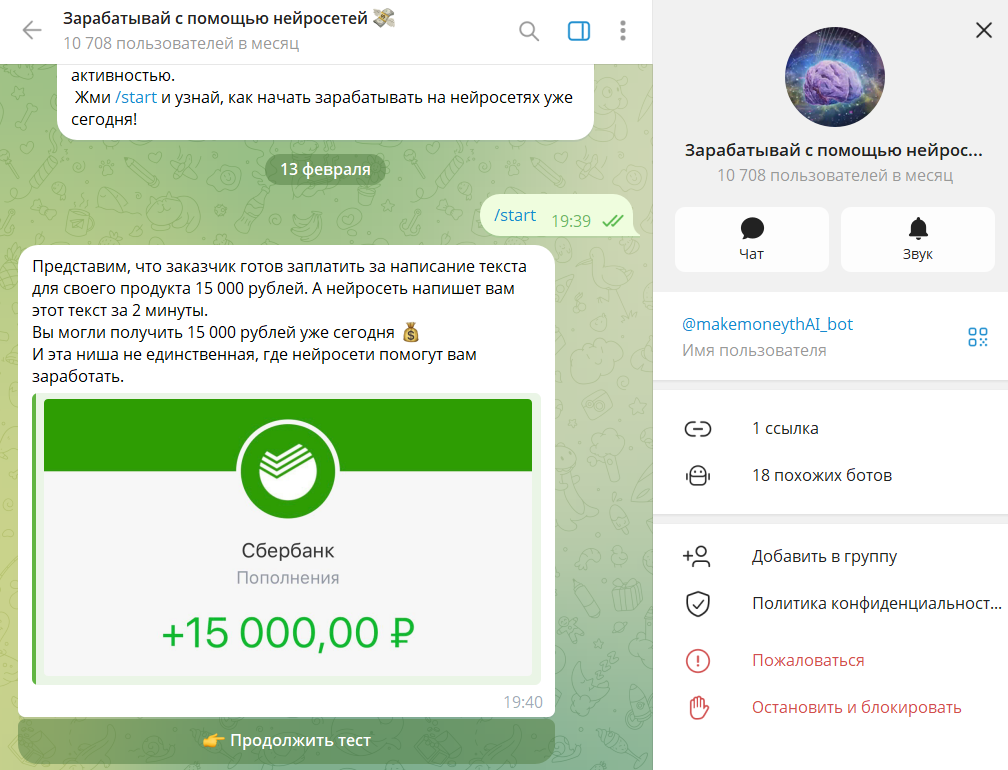This screenshot has width=1008, height=770.
Task: Copy the @makemoneythAI_bot username
Action: 767,324
